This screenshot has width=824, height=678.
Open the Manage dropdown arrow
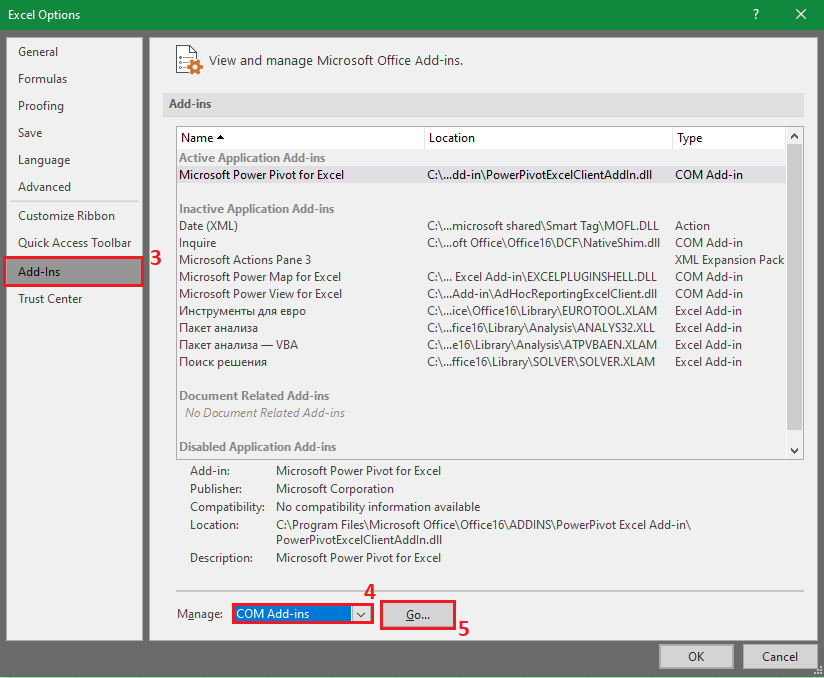[361, 614]
